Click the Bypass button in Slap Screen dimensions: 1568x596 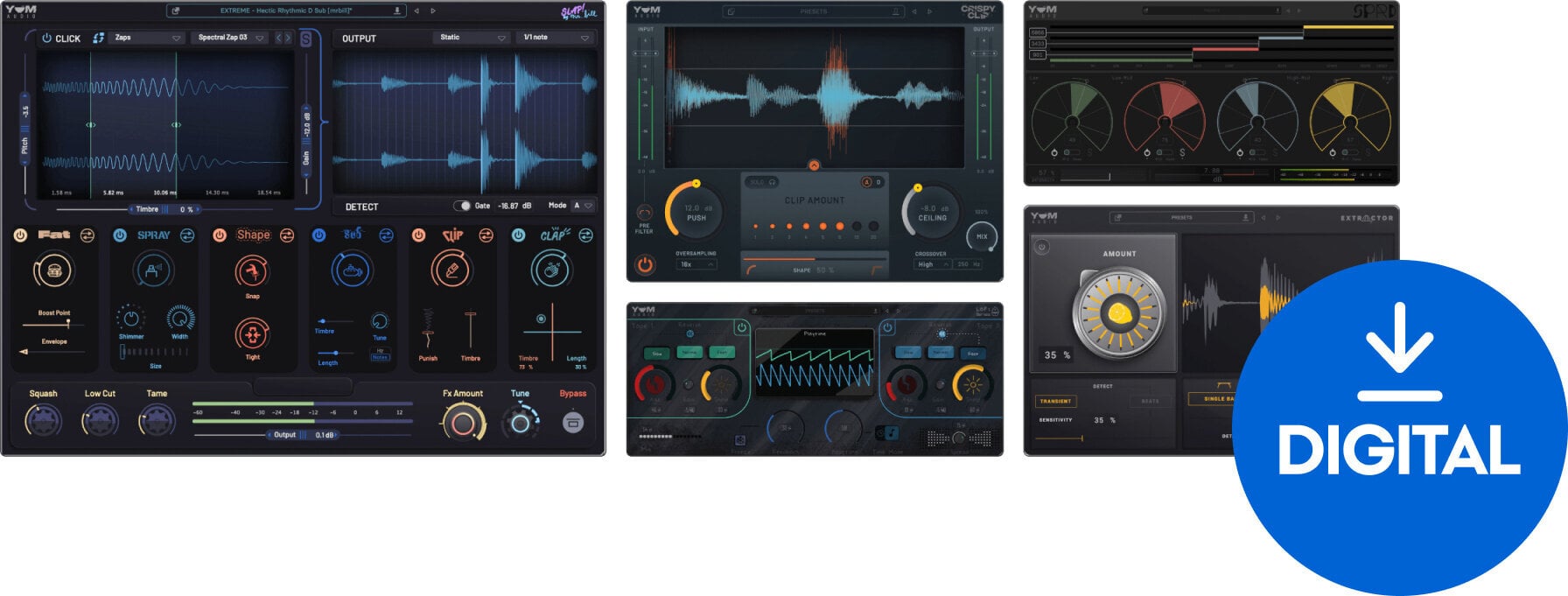[x=572, y=423]
